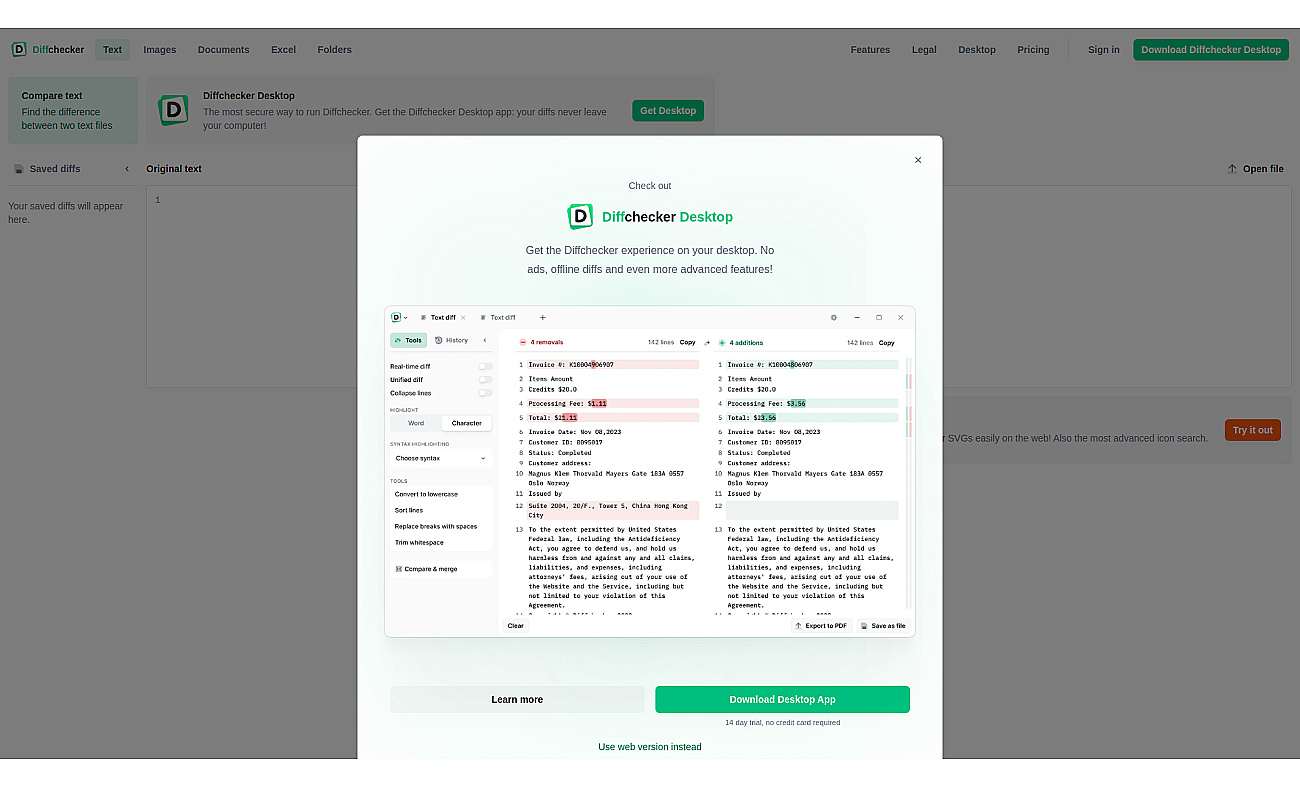Click Sign in
The width and height of the screenshot is (1300, 788).
tap(1104, 49)
